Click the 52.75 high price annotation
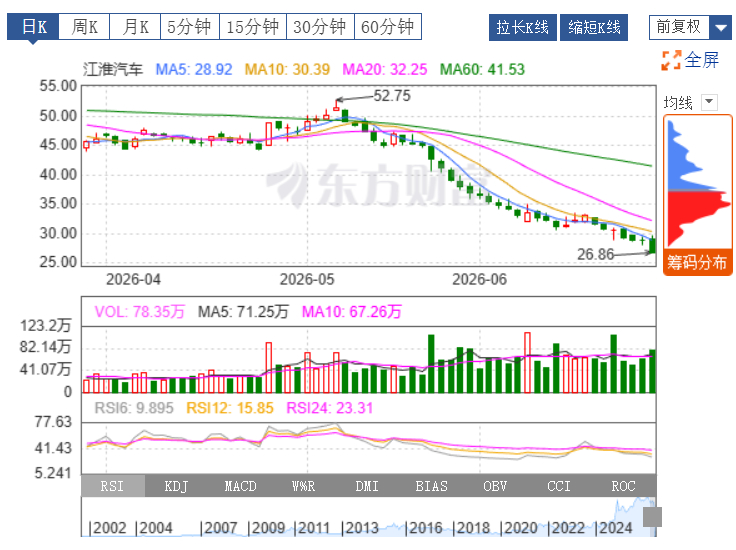 tap(392, 96)
